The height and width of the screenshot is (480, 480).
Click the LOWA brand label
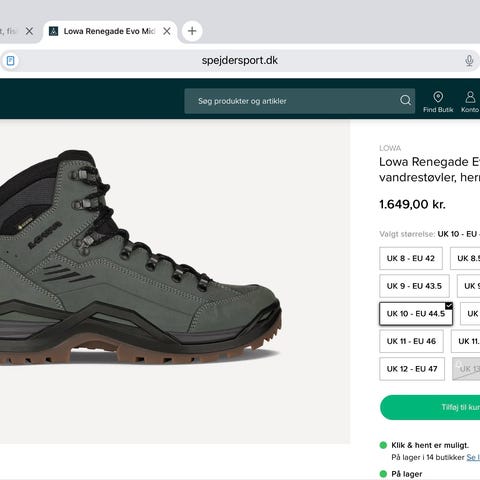(x=390, y=148)
